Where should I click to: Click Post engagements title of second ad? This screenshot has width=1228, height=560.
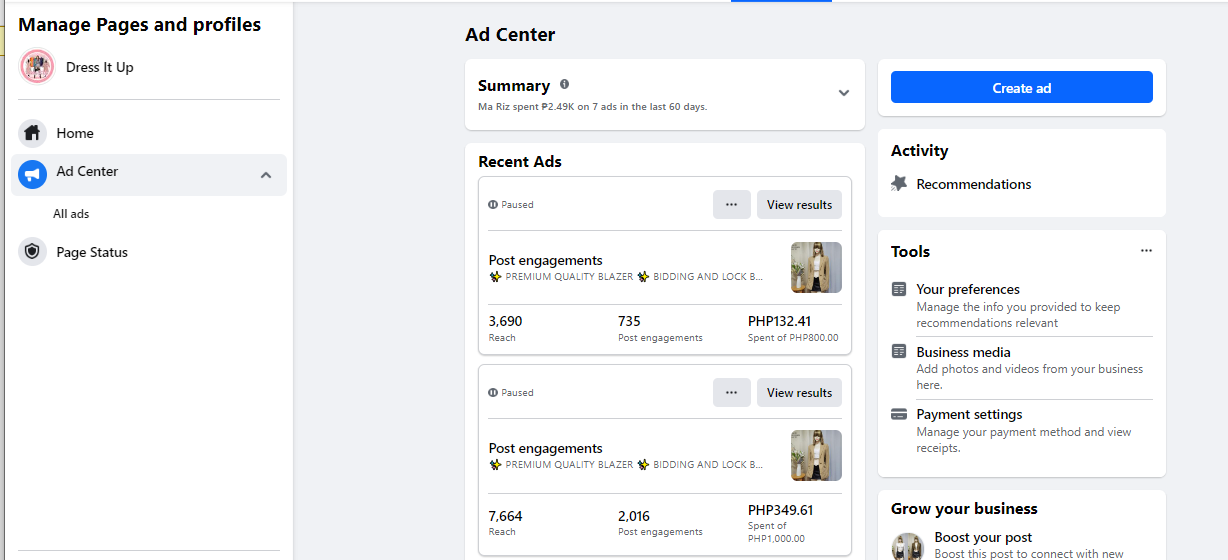point(545,448)
